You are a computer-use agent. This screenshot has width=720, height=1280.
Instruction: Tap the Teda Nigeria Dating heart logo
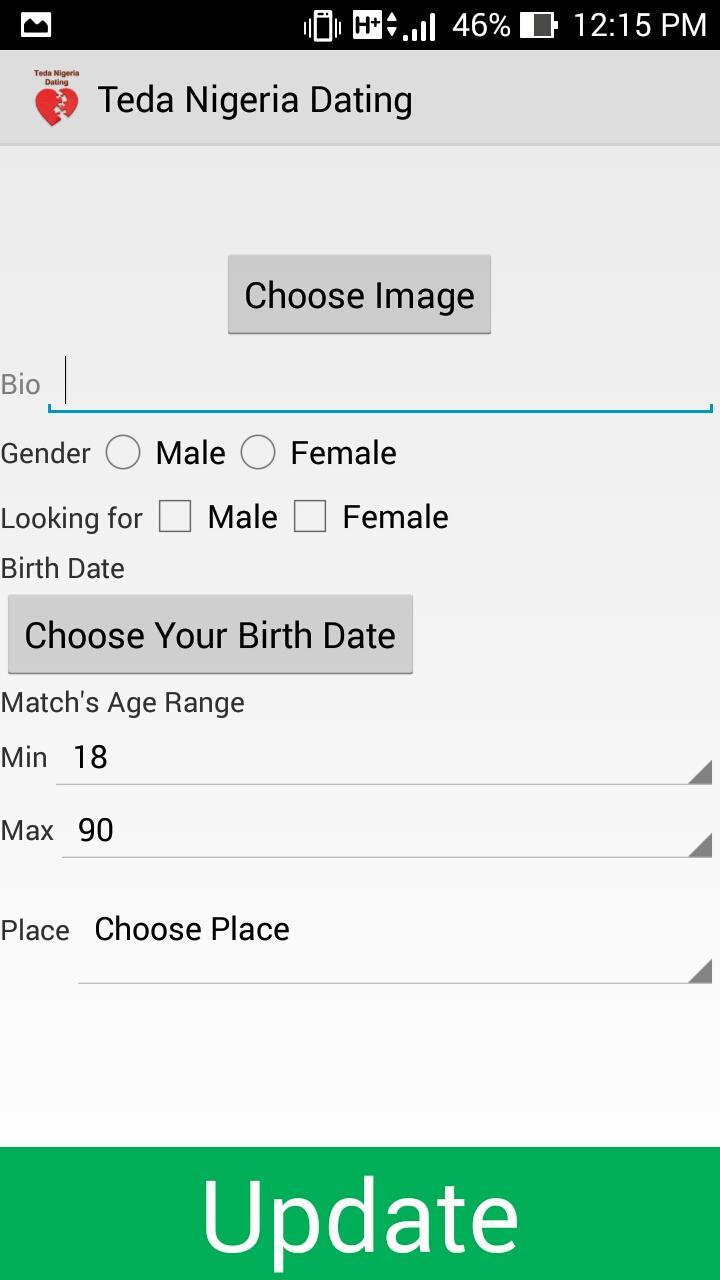(56, 99)
